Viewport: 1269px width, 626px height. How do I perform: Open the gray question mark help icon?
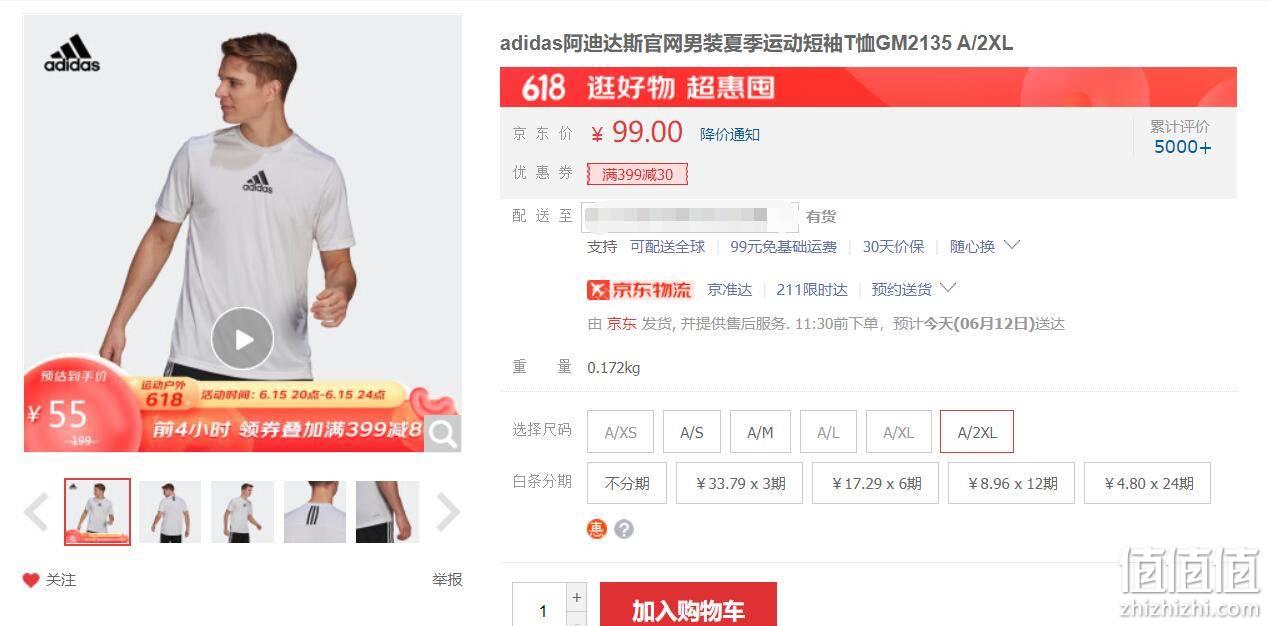point(624,529)
